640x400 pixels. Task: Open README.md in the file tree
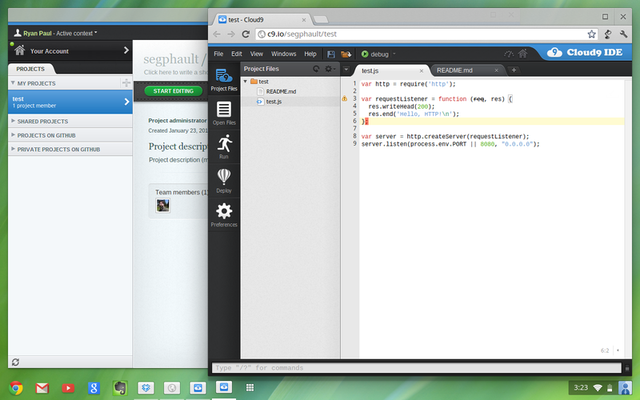(281, 91)
